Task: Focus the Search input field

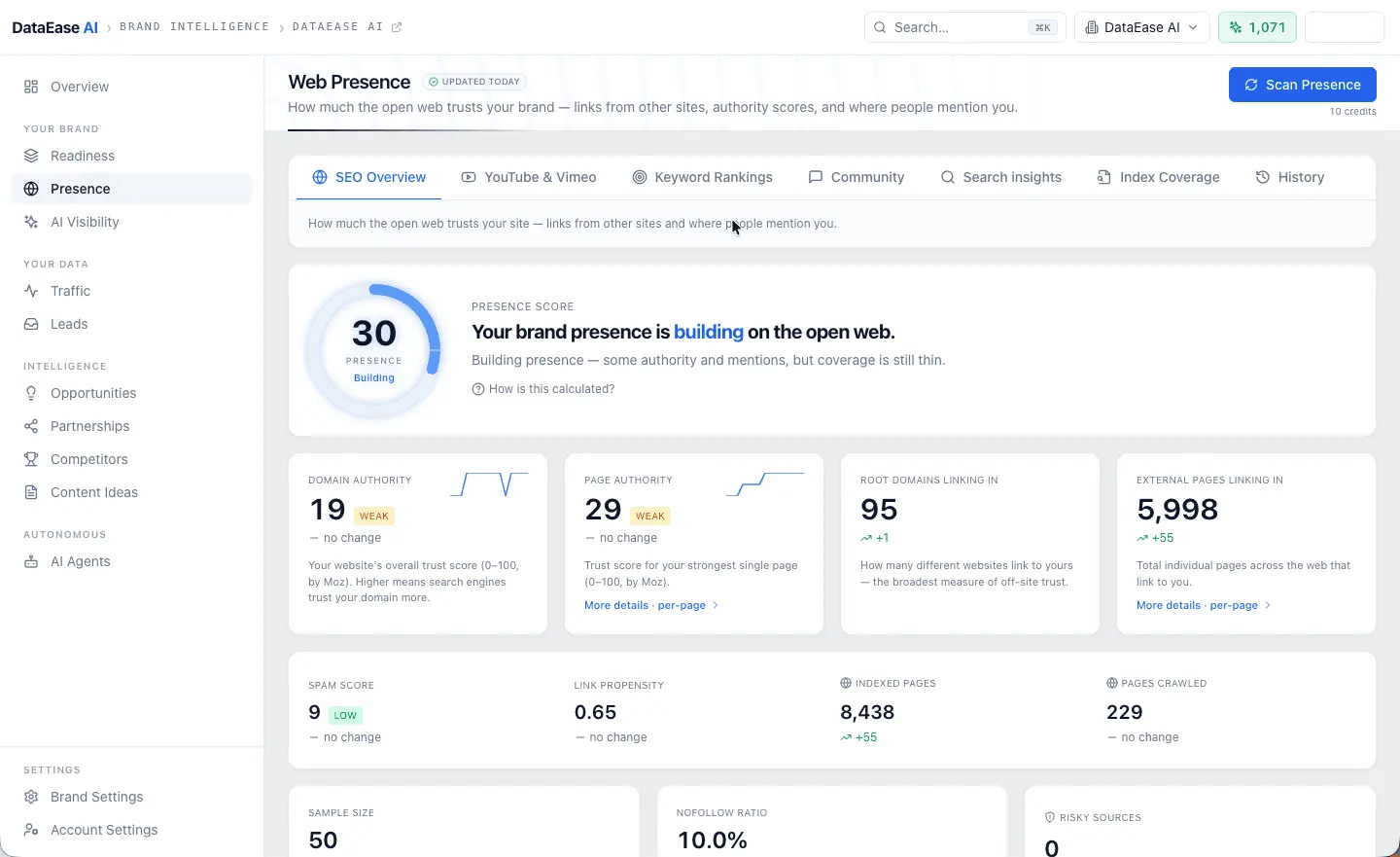Action: 964,27
